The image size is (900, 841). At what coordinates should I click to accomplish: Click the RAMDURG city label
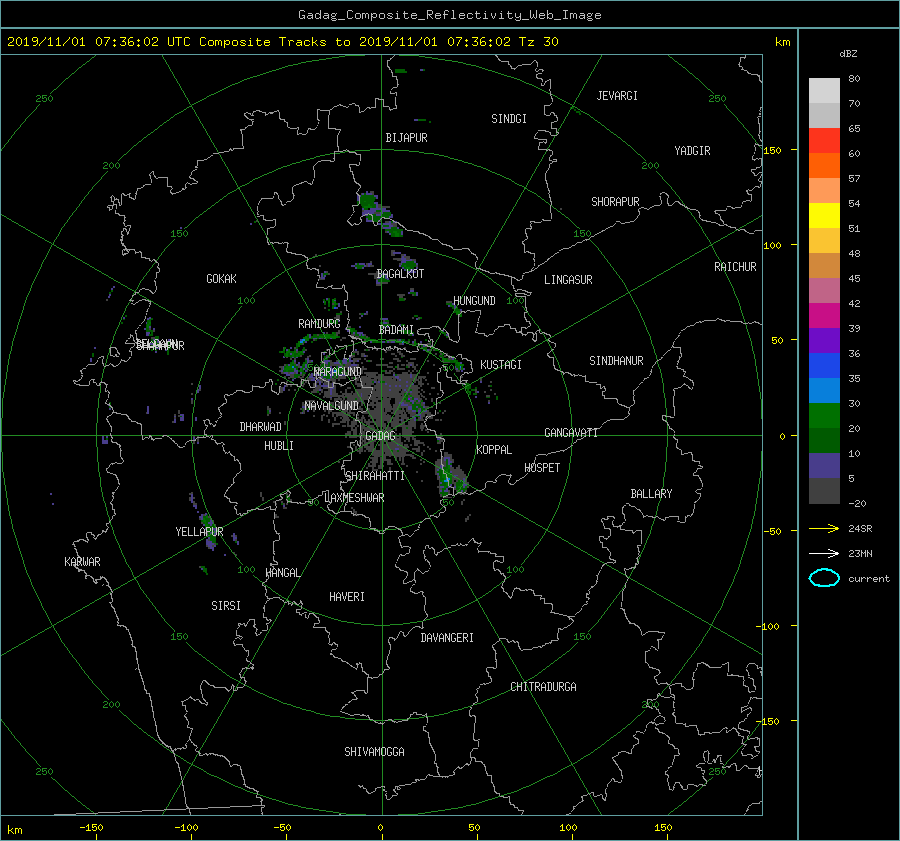pos(319,324)
